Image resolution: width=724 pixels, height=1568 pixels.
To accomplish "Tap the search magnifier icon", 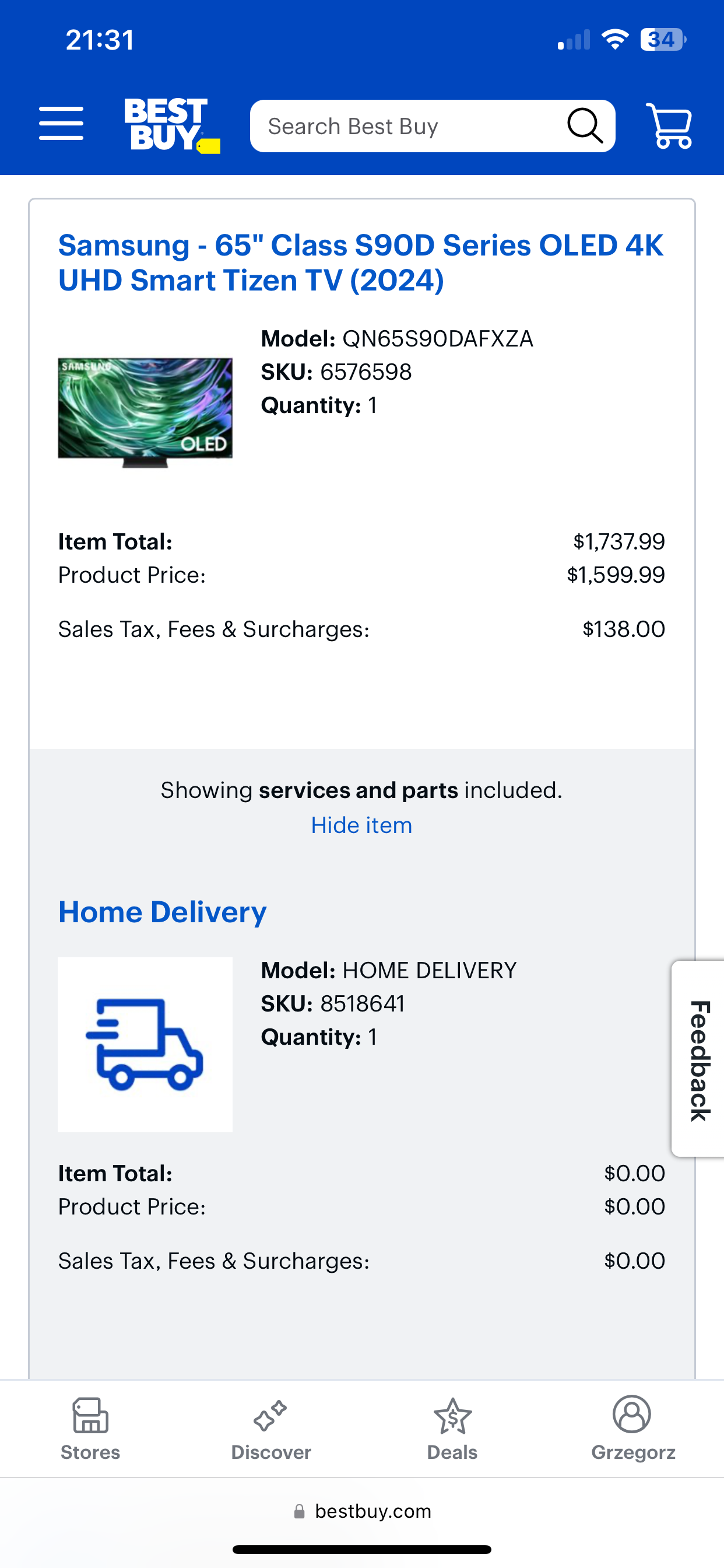I will coord(585,126).
